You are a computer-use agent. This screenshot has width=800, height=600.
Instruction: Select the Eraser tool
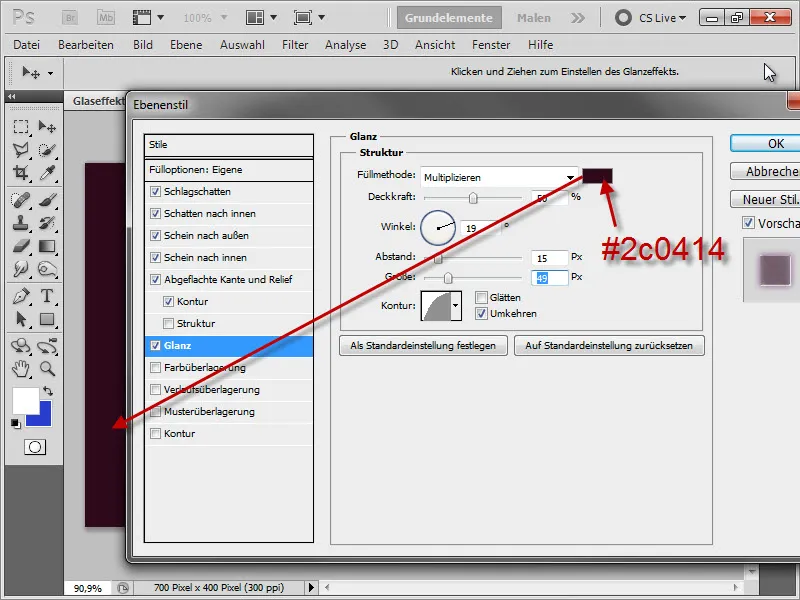pos(21,246)
